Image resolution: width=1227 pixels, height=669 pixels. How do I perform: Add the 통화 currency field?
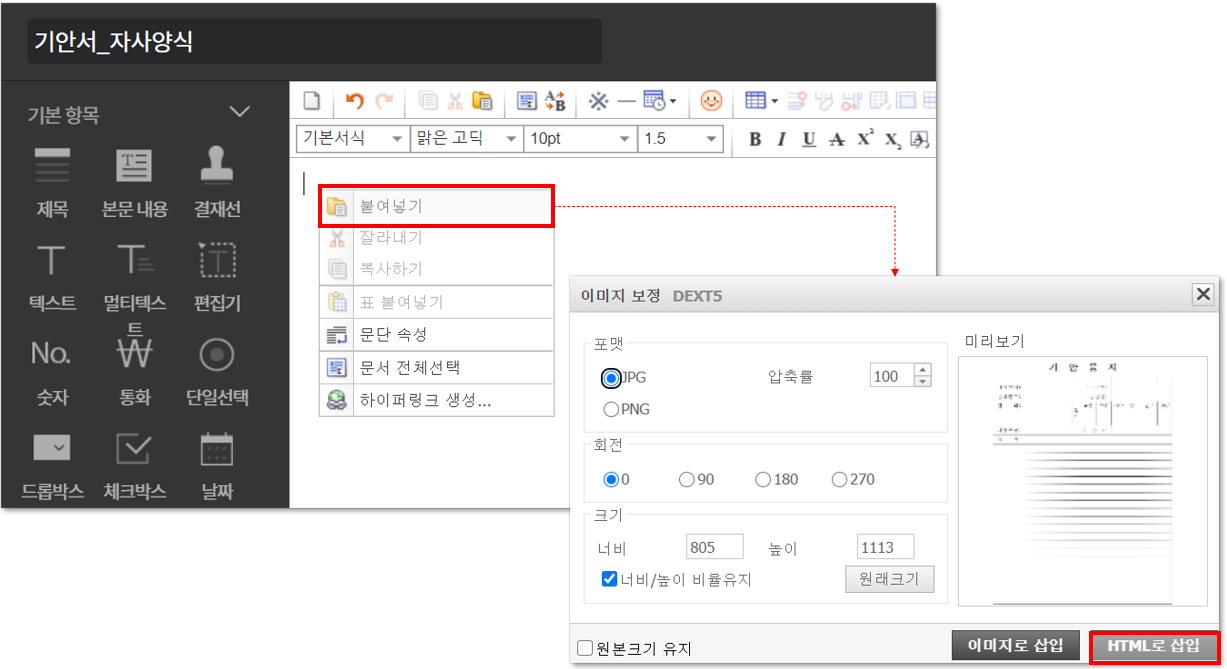pyautogui.click(x=135, y=372)
